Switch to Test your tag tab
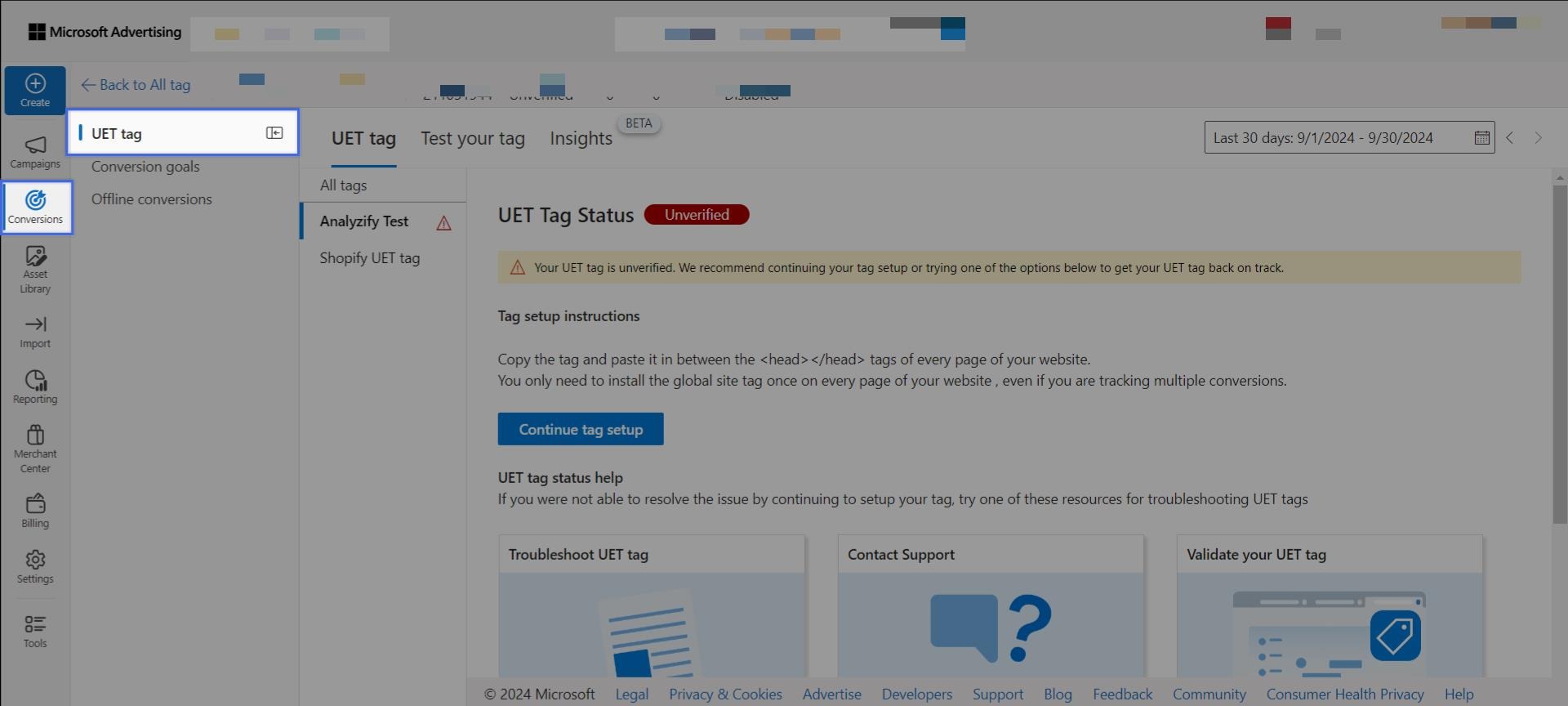1568x706 pixels. coord(473,139)
